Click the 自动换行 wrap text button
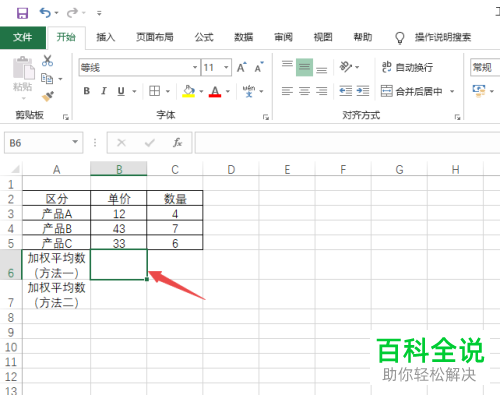The height and width of the screenshot is (395, 500). (x=407, y=67)
